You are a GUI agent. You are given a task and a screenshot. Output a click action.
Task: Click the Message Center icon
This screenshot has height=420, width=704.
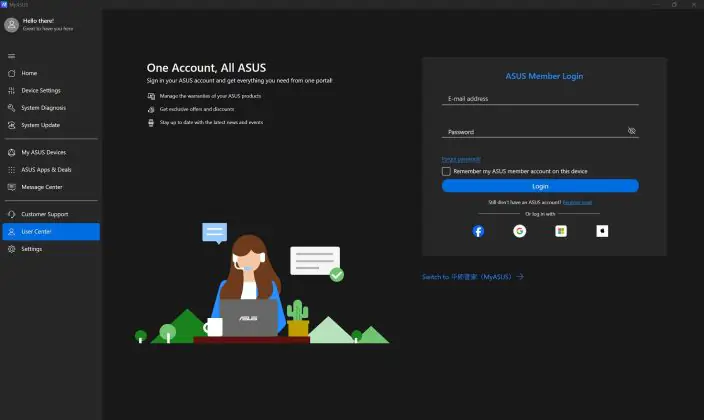[x=12, y=187]
